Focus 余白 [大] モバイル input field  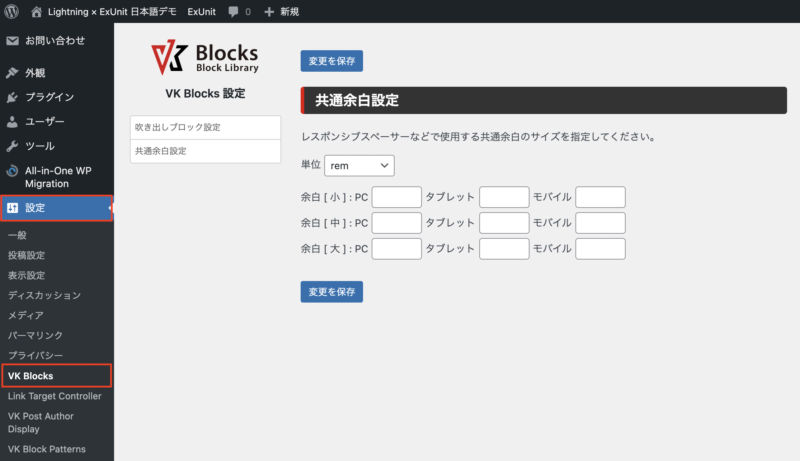click(600, 248)
